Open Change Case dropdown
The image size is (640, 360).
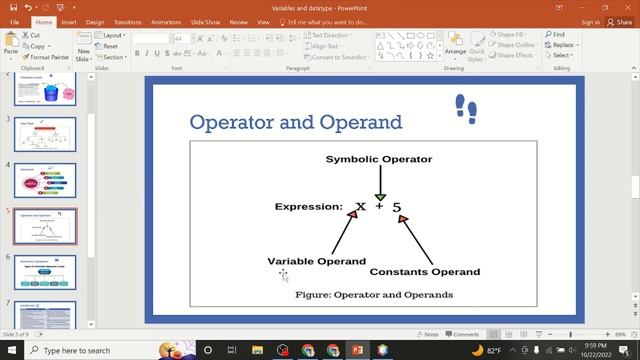coord(202,53)
